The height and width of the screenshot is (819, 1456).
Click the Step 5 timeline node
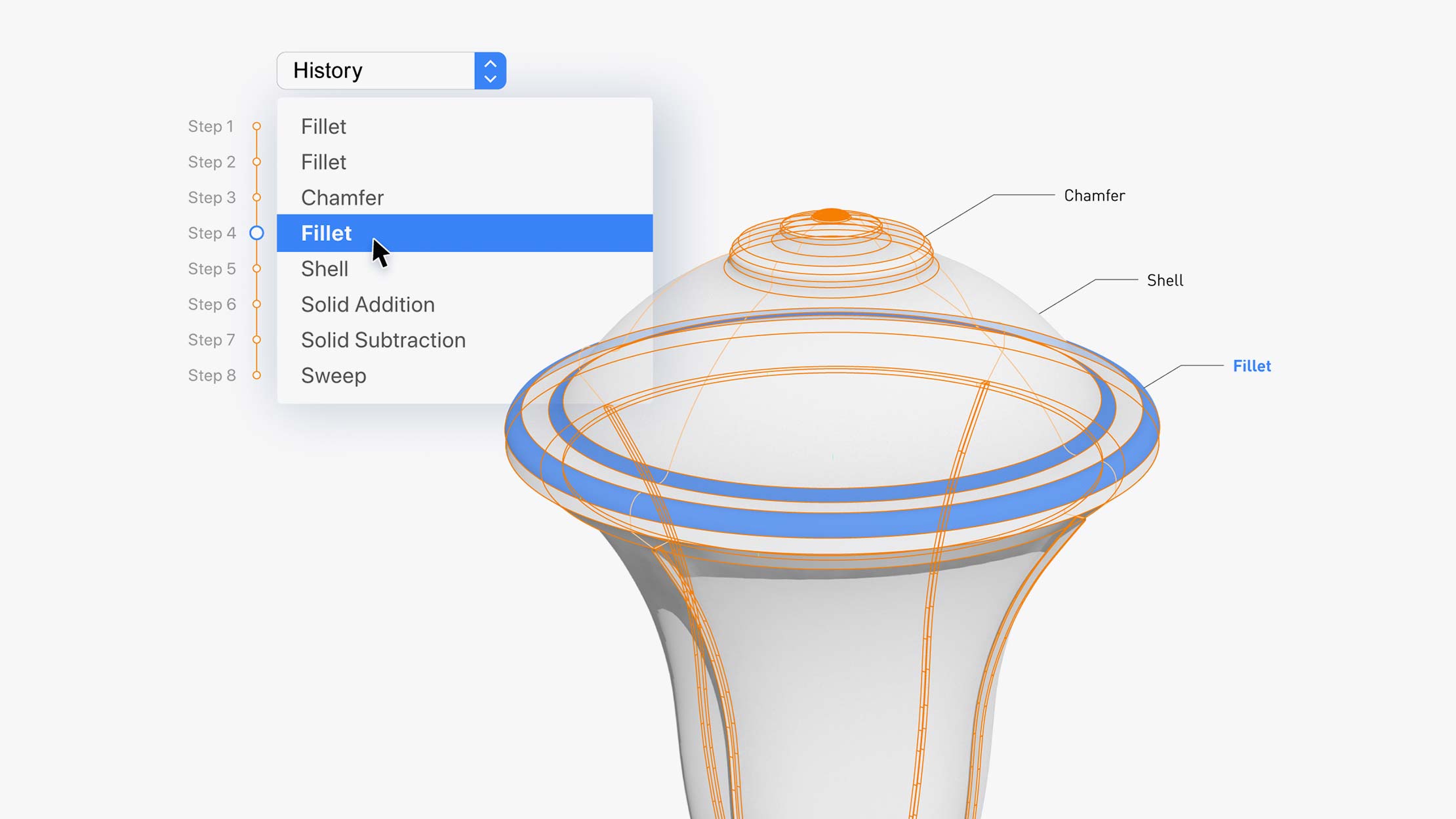tap(256, 268)
